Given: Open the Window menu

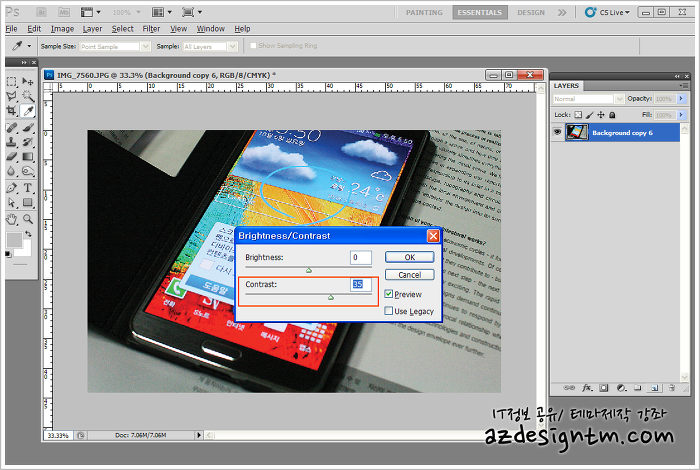Looking at the screenshot, I should click(211, 29).
